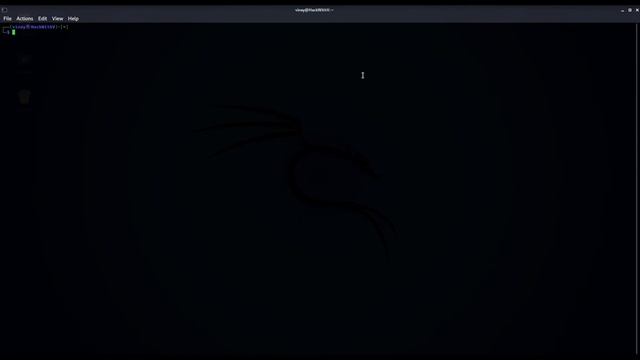Open the File menu
The width and height of the screenshot is (640, 360).
[7, 19]
